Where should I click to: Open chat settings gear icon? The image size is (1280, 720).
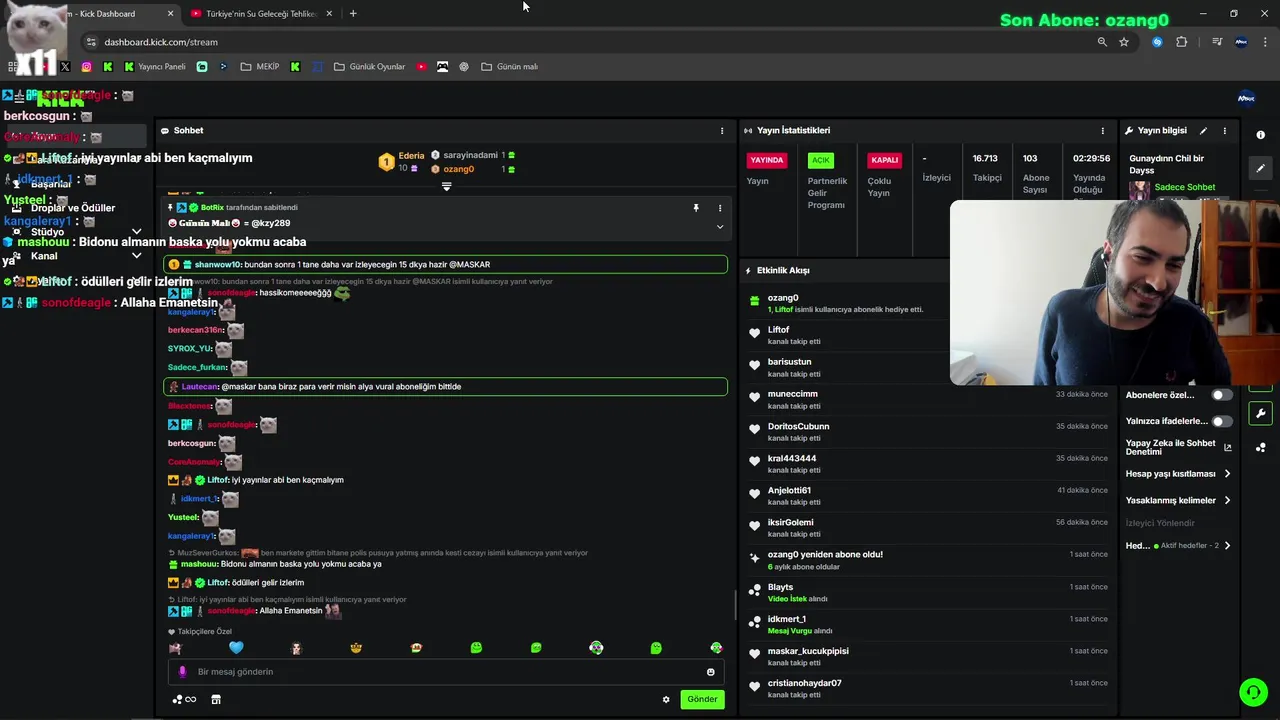coord(666,699)
